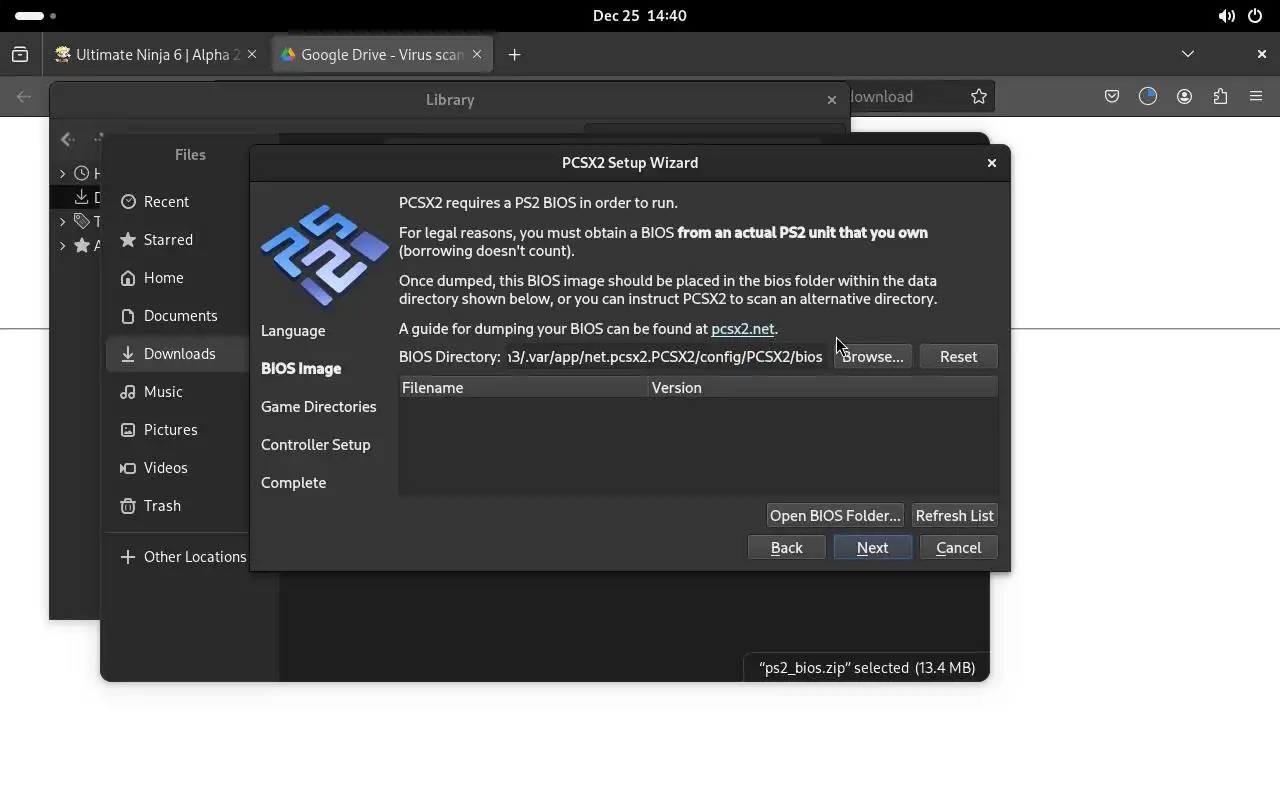Select Language step in wizard sidebar

pos(293,331)
